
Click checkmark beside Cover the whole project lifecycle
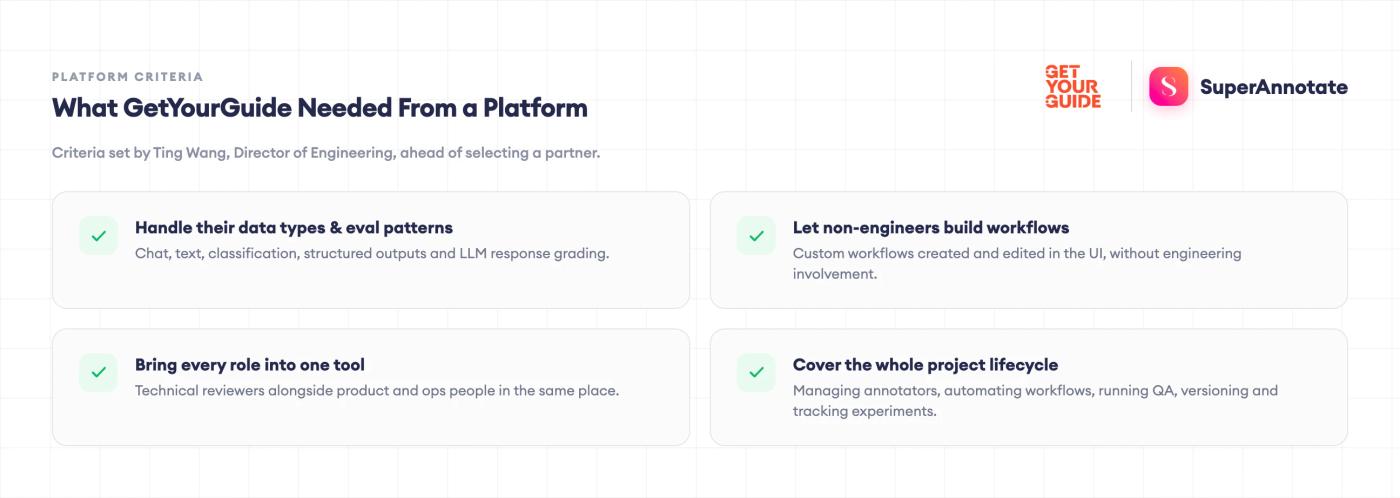pyautogui.click(x=756, y=373)
